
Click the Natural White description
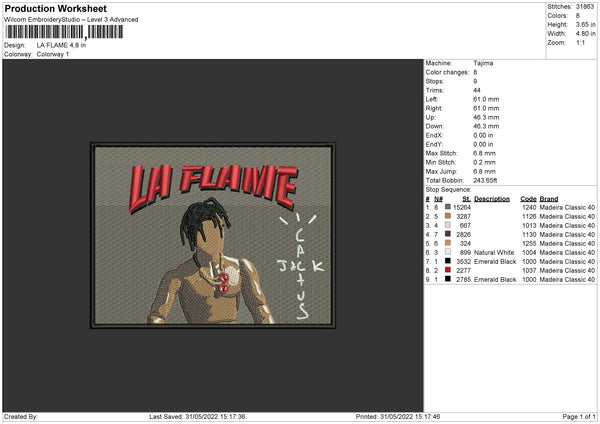coord(494,253)
